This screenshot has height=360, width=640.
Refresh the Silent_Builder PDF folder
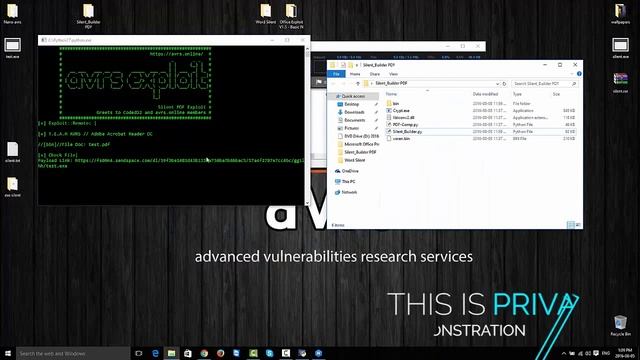click(x=504, y=84)
